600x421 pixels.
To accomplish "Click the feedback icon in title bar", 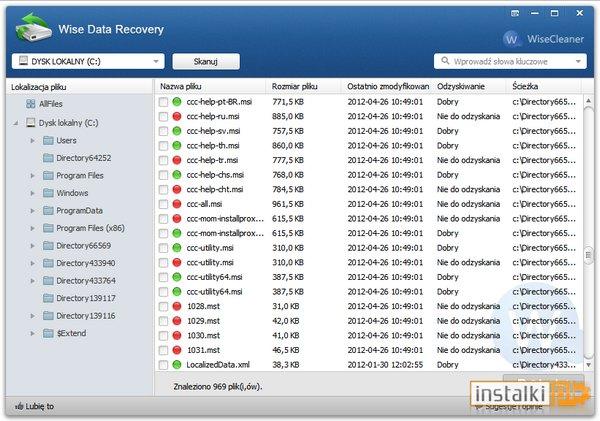I will coord(515,13).
